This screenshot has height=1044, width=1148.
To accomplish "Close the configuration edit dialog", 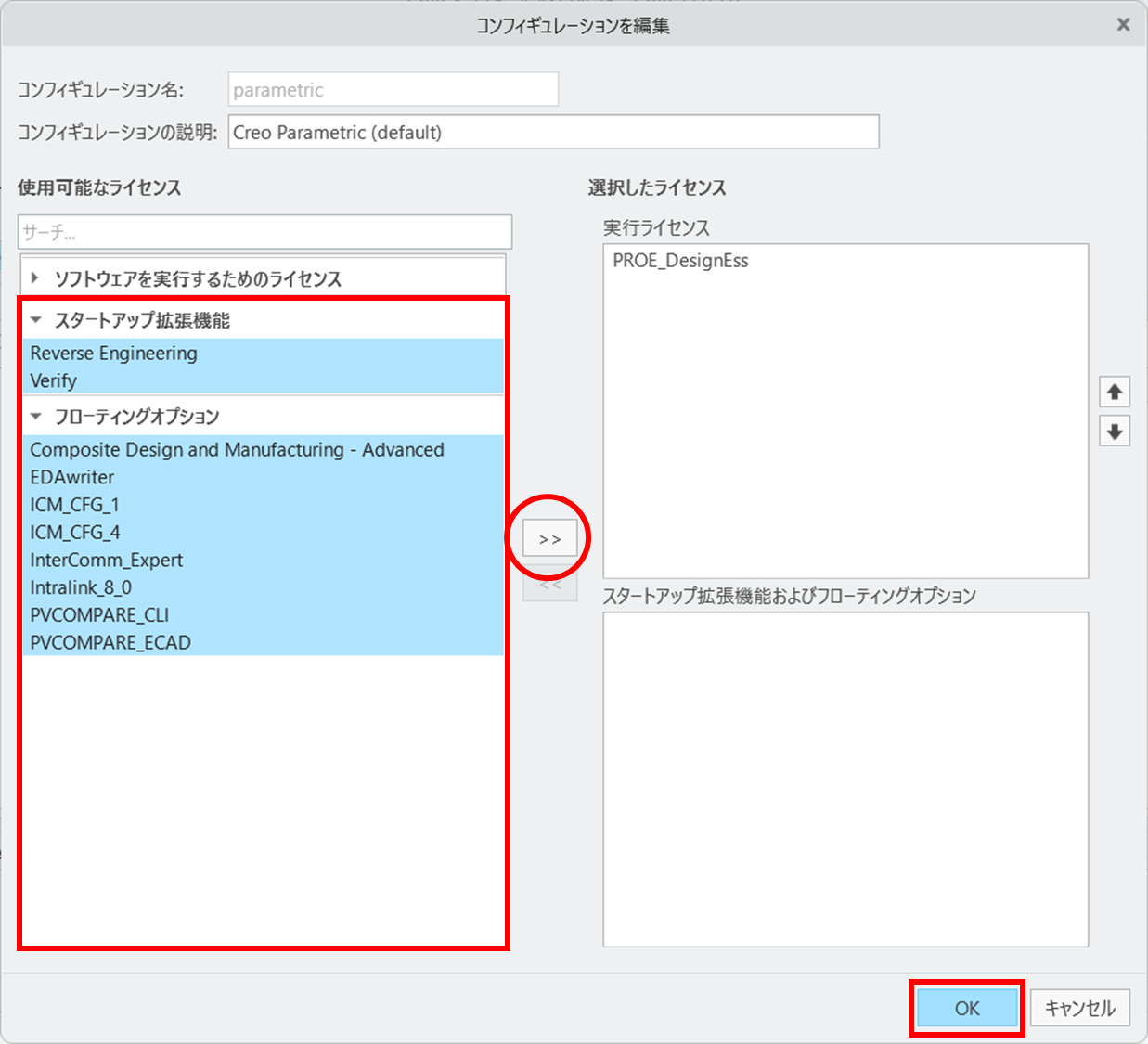I will pyautogui.click(x=1123, y=25).
